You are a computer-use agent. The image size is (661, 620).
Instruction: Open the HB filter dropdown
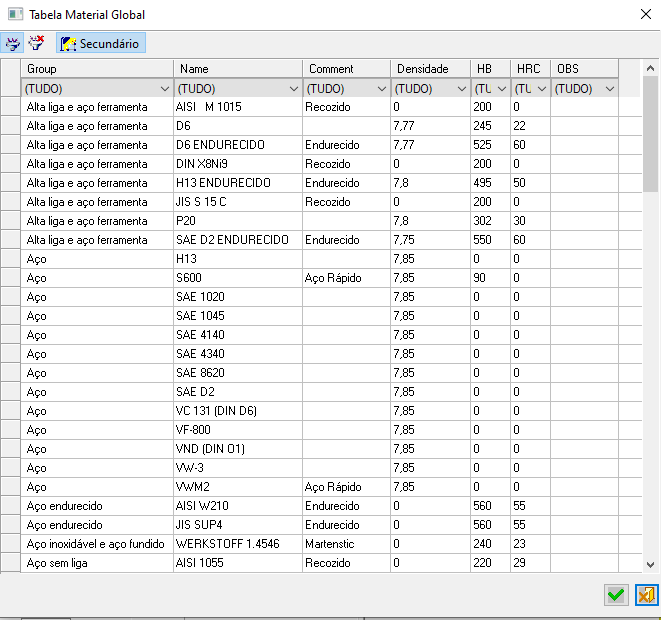tap(502, 89)
